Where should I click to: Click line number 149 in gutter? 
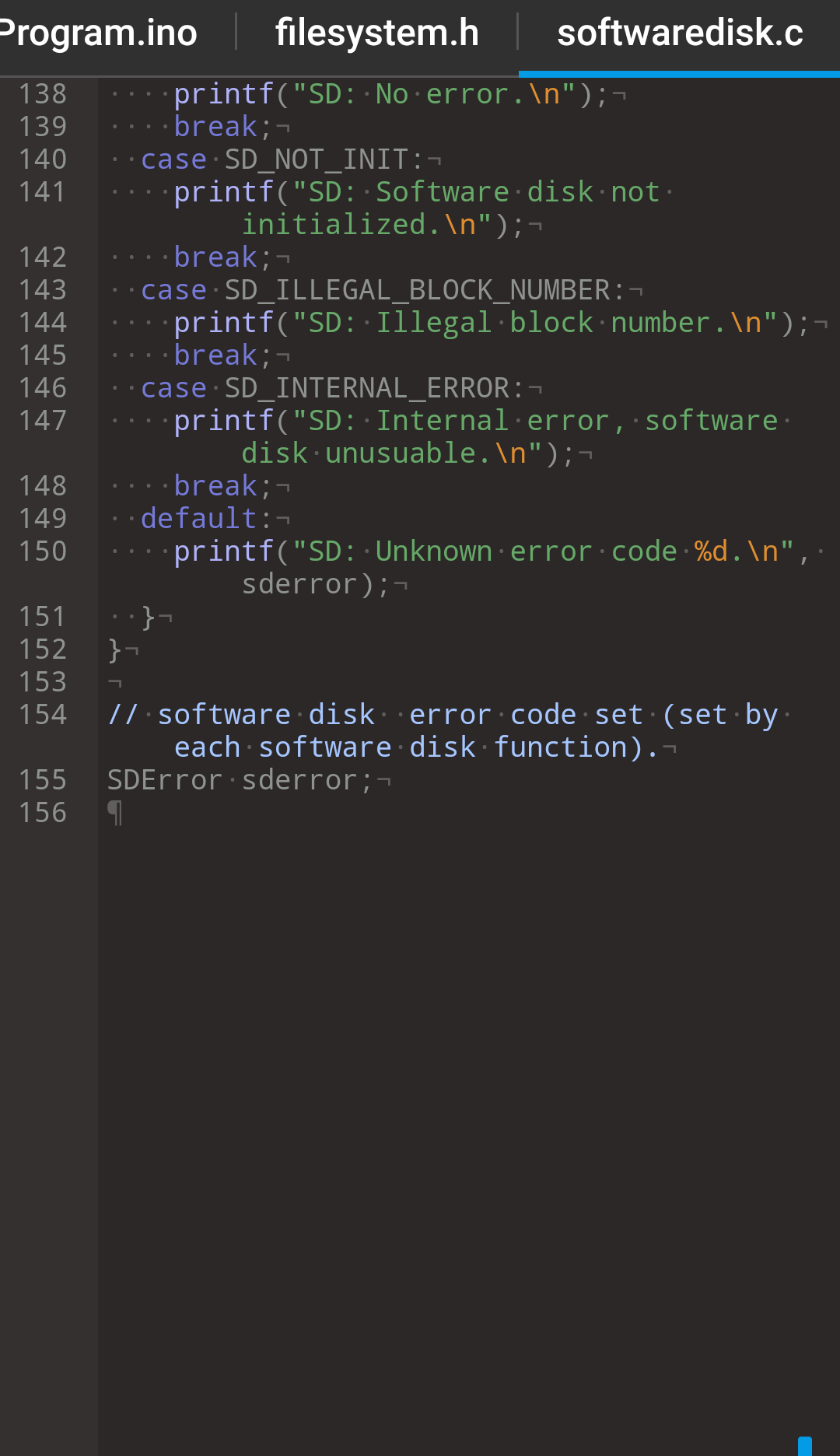pyautogui.click(x=43, y=519)
